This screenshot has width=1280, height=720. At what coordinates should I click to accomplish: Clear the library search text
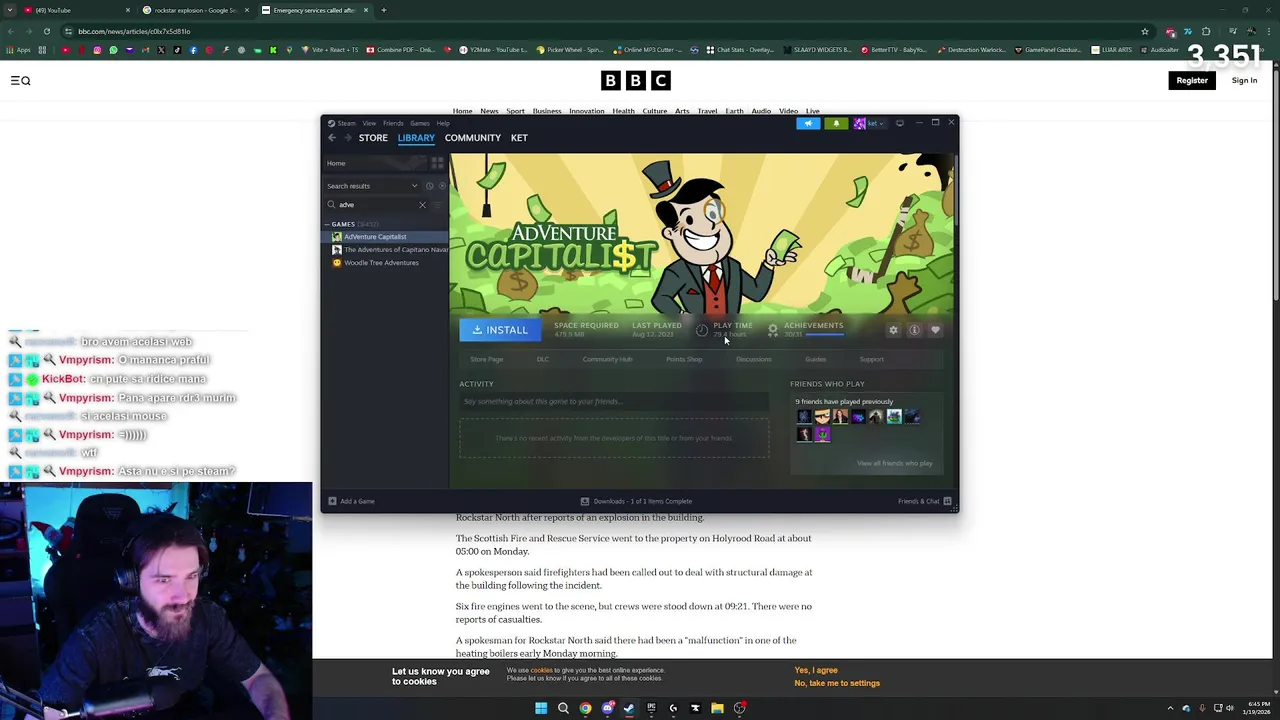pos(422,205)
